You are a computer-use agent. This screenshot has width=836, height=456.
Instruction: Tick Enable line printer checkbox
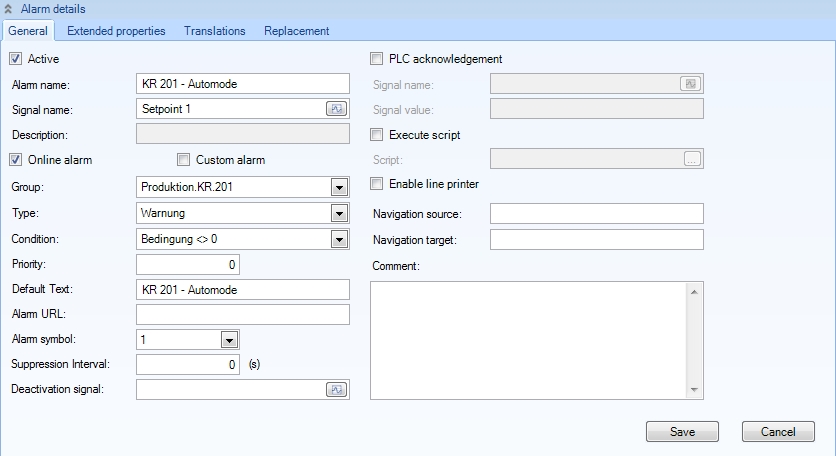click(377, 184)
